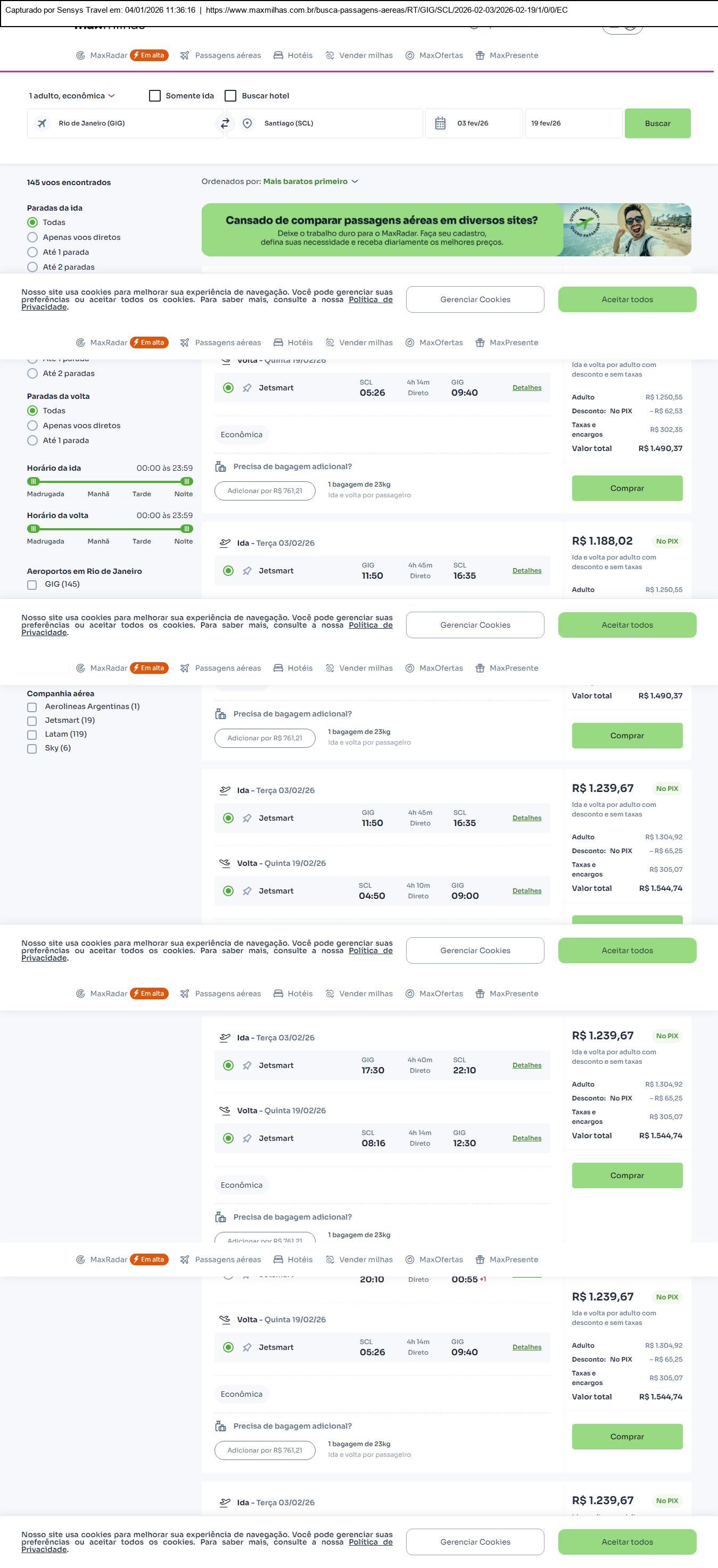Expand the Mais baratos primeiro sort dropdown
Screen dimensions: 718x1568
tap(311, 181)
